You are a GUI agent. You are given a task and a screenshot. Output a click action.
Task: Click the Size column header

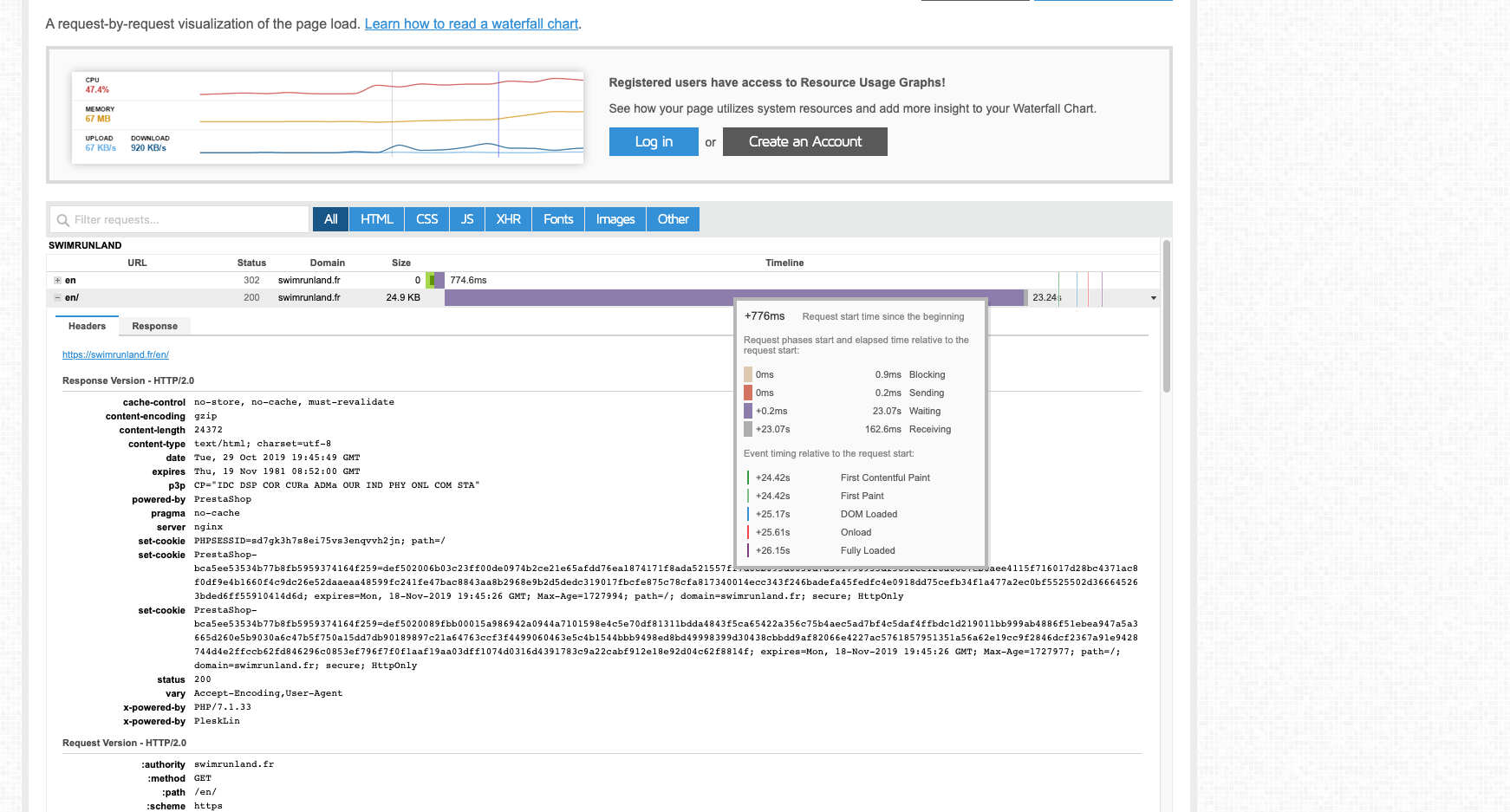coord(400,263)
